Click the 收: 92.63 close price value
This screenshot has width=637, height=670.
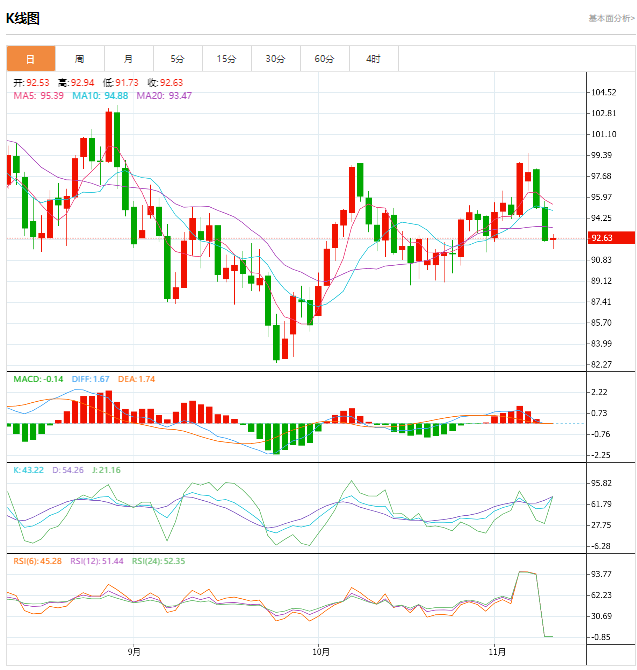pyautogui.click(x=165, y=82)
